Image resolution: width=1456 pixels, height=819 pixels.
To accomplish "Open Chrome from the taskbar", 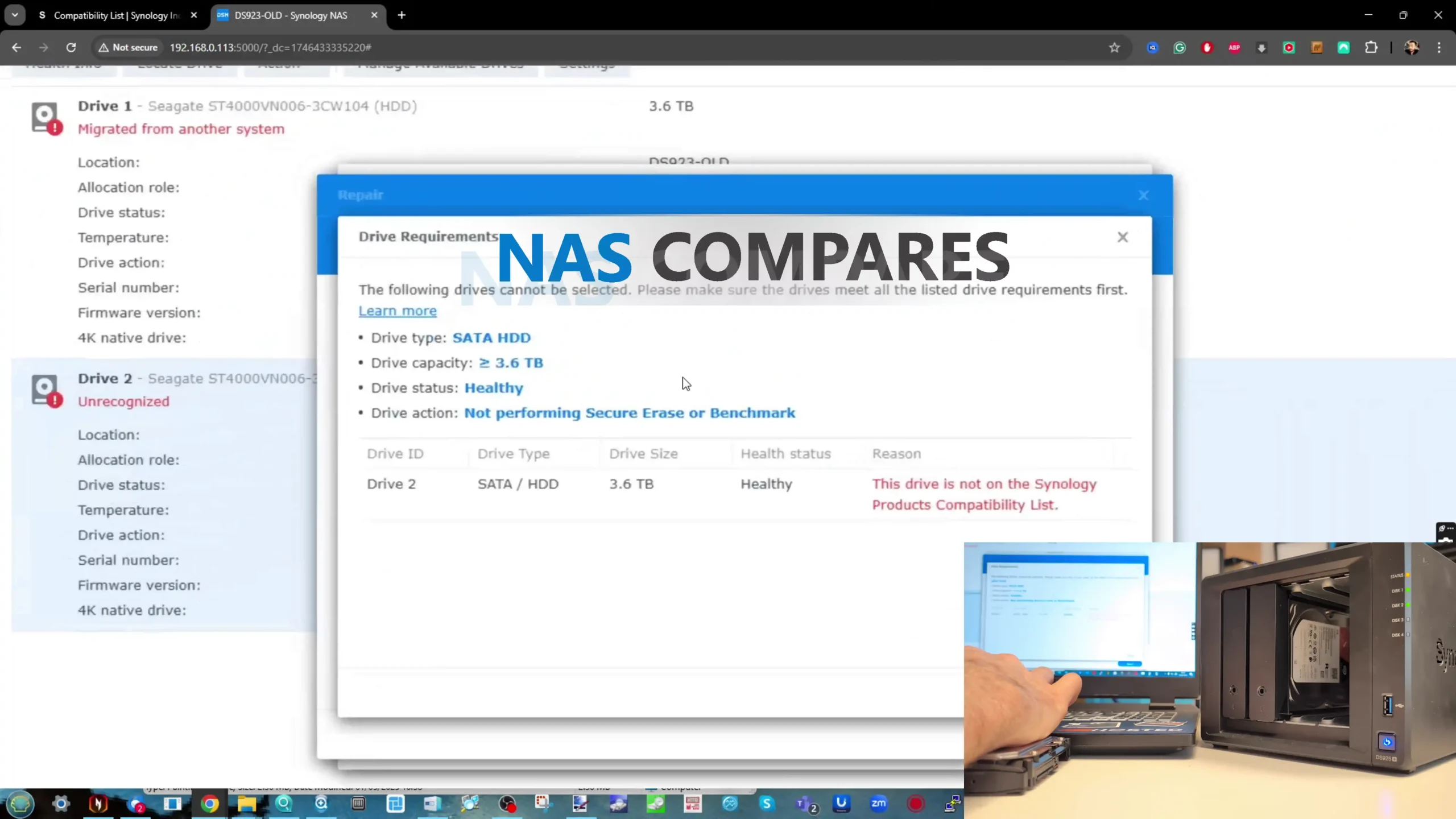I will tap(209, 804).
